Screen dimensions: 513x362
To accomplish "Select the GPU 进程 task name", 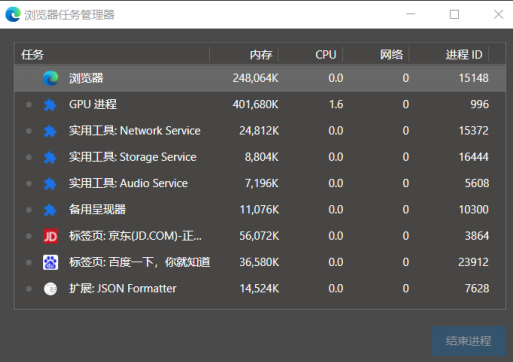I will click(93, 104).
